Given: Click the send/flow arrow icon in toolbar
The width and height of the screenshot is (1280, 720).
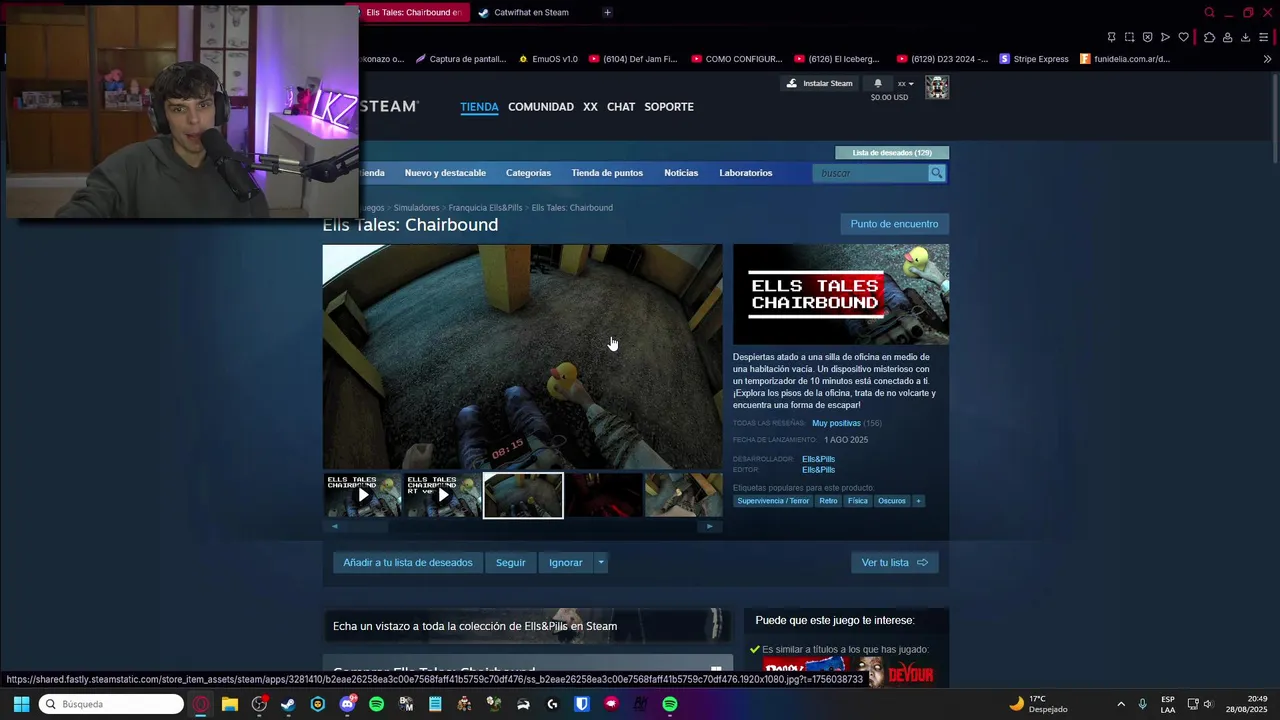Looking at the screenshot, I should pos(1165,37).
